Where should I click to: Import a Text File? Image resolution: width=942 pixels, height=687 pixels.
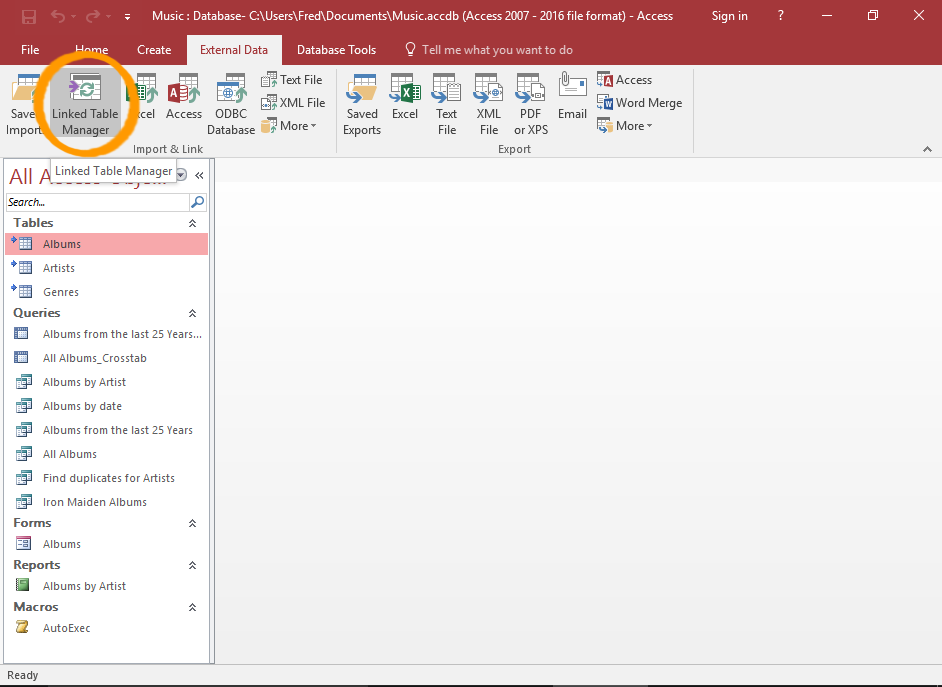[293, 80]
